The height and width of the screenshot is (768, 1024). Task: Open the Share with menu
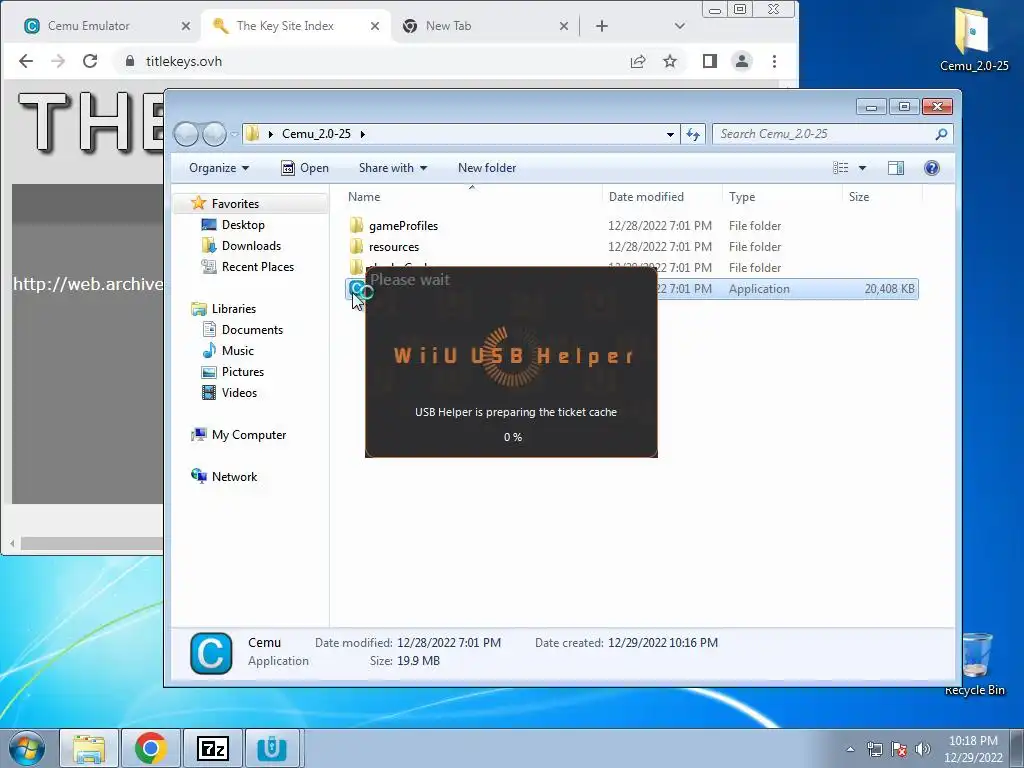(x=392, y=168)
